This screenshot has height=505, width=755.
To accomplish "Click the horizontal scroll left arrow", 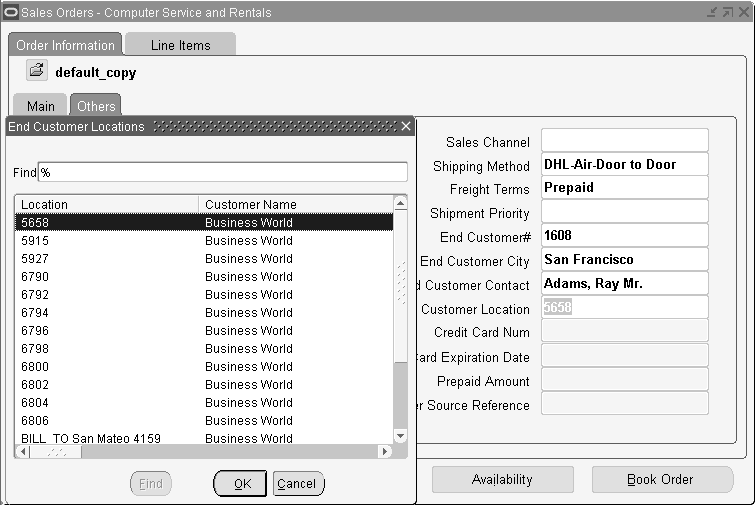I will [x=23, y=452].
